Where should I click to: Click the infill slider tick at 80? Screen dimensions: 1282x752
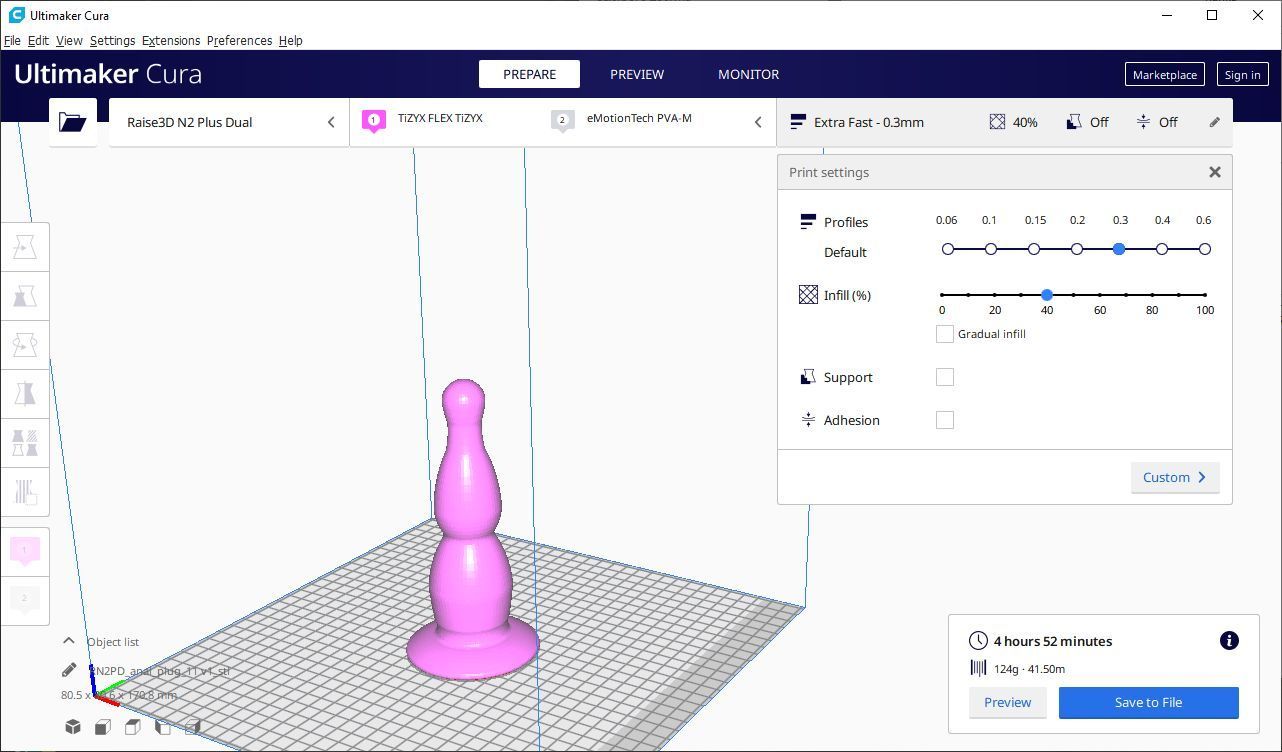1152,295
